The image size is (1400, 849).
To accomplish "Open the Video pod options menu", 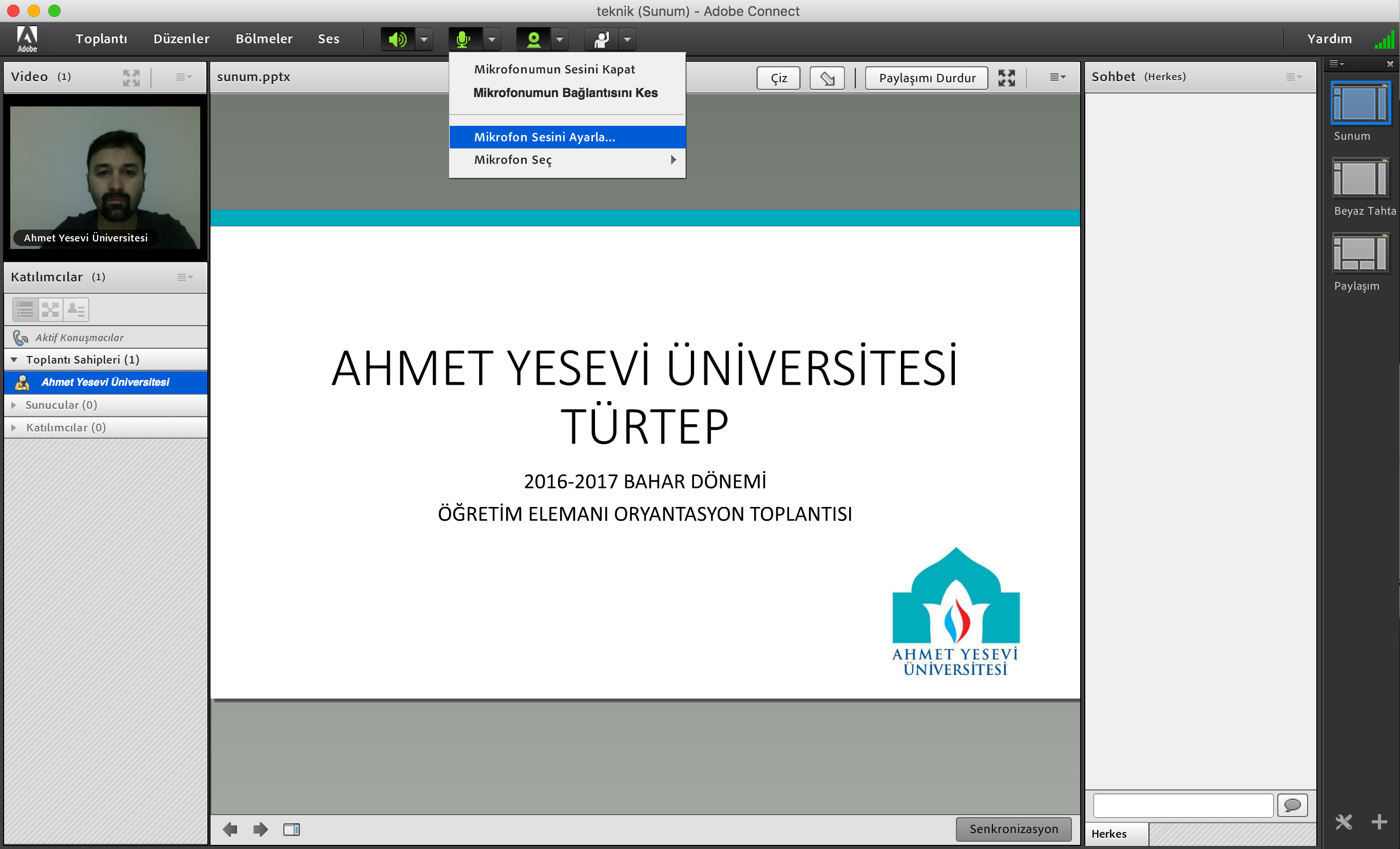I will pyautogui.click(x=183, y=77).
